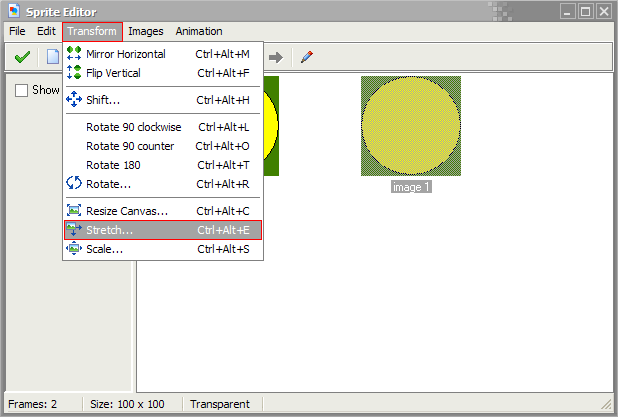Click the gray right arrow toolbar icon
This screenshot has height=417, width=618.
[x=276, y=57]
